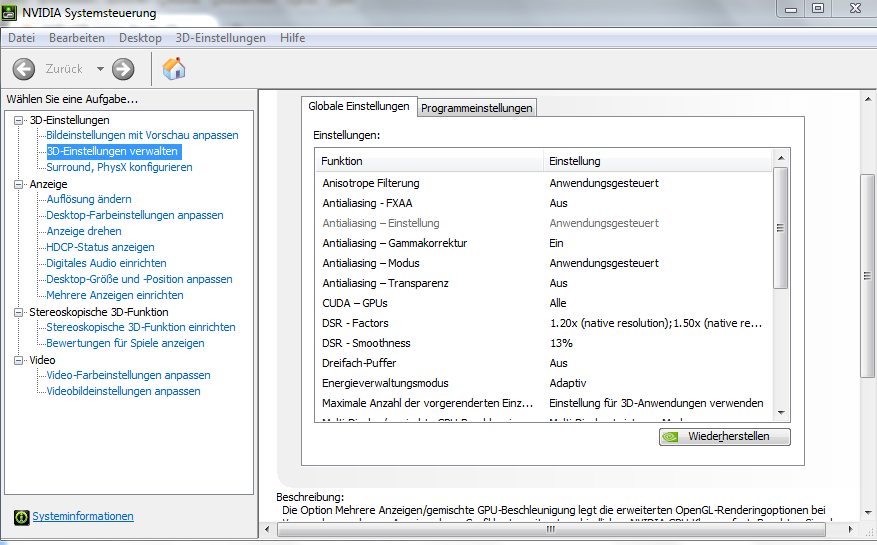Open Videobildeinstellungen anpassen
Viewport: 877px width, 545px height.
click(123, 391)
